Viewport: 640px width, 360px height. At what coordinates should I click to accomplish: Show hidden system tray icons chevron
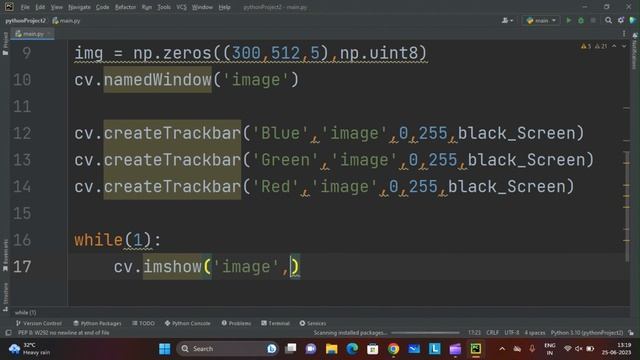click(x=502, y=349)
